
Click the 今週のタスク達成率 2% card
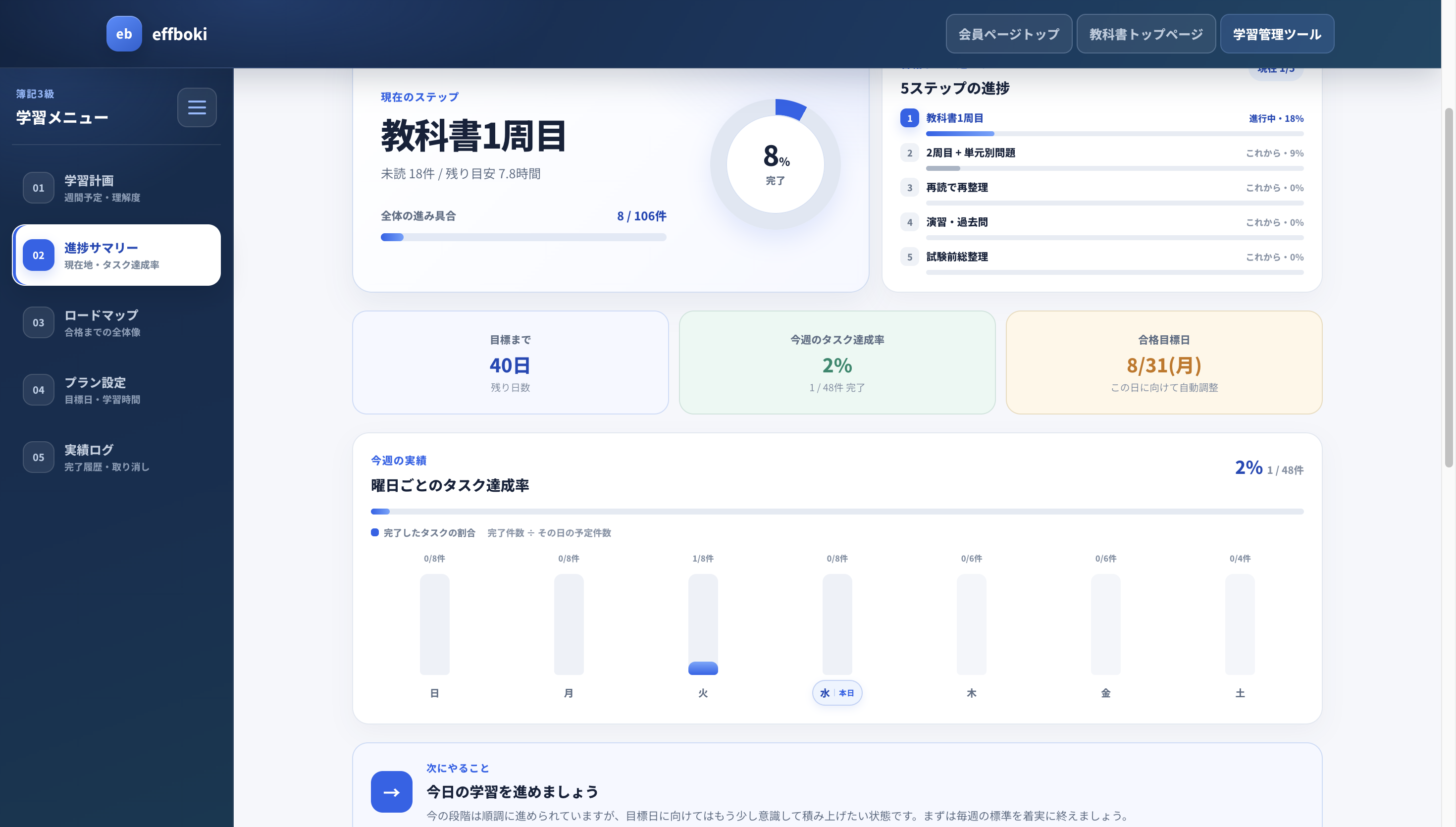click(837, 362)
